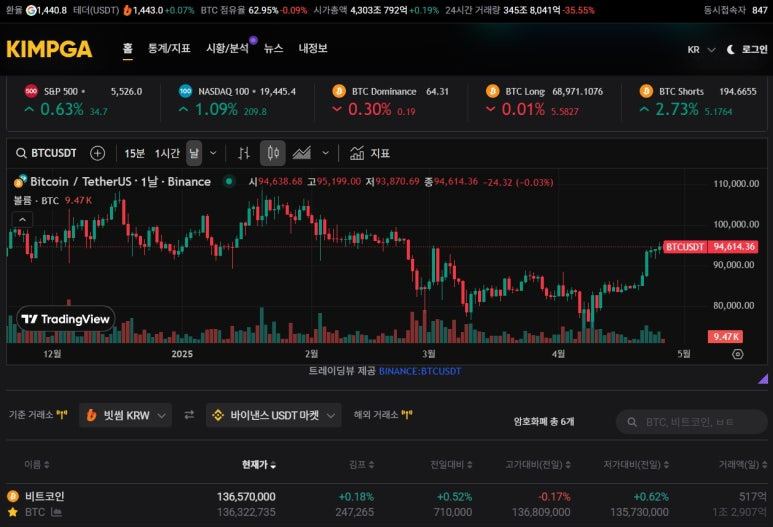Viewport: 773px width, 527px height.
Task: Click the 해외 거래소 info icon
Action: [x=407, y=415]
